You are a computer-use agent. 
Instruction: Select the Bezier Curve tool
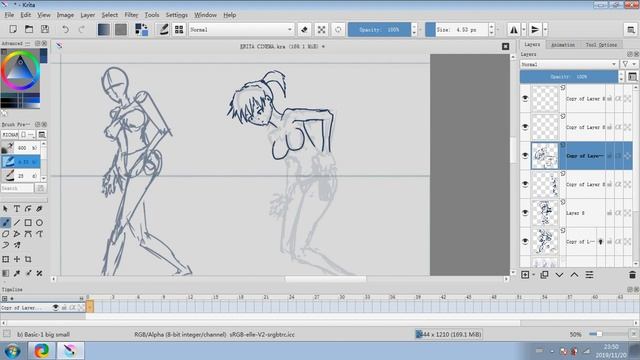28,234
